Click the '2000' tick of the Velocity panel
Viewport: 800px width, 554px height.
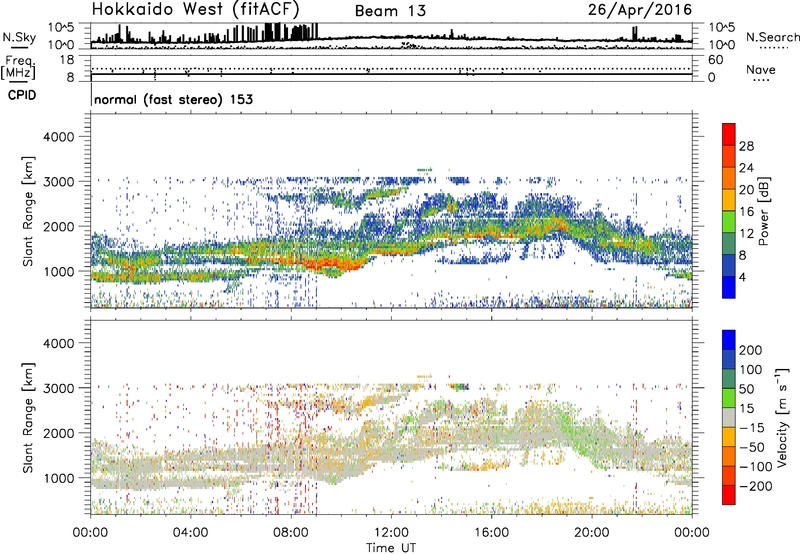[x=58, y=433]
